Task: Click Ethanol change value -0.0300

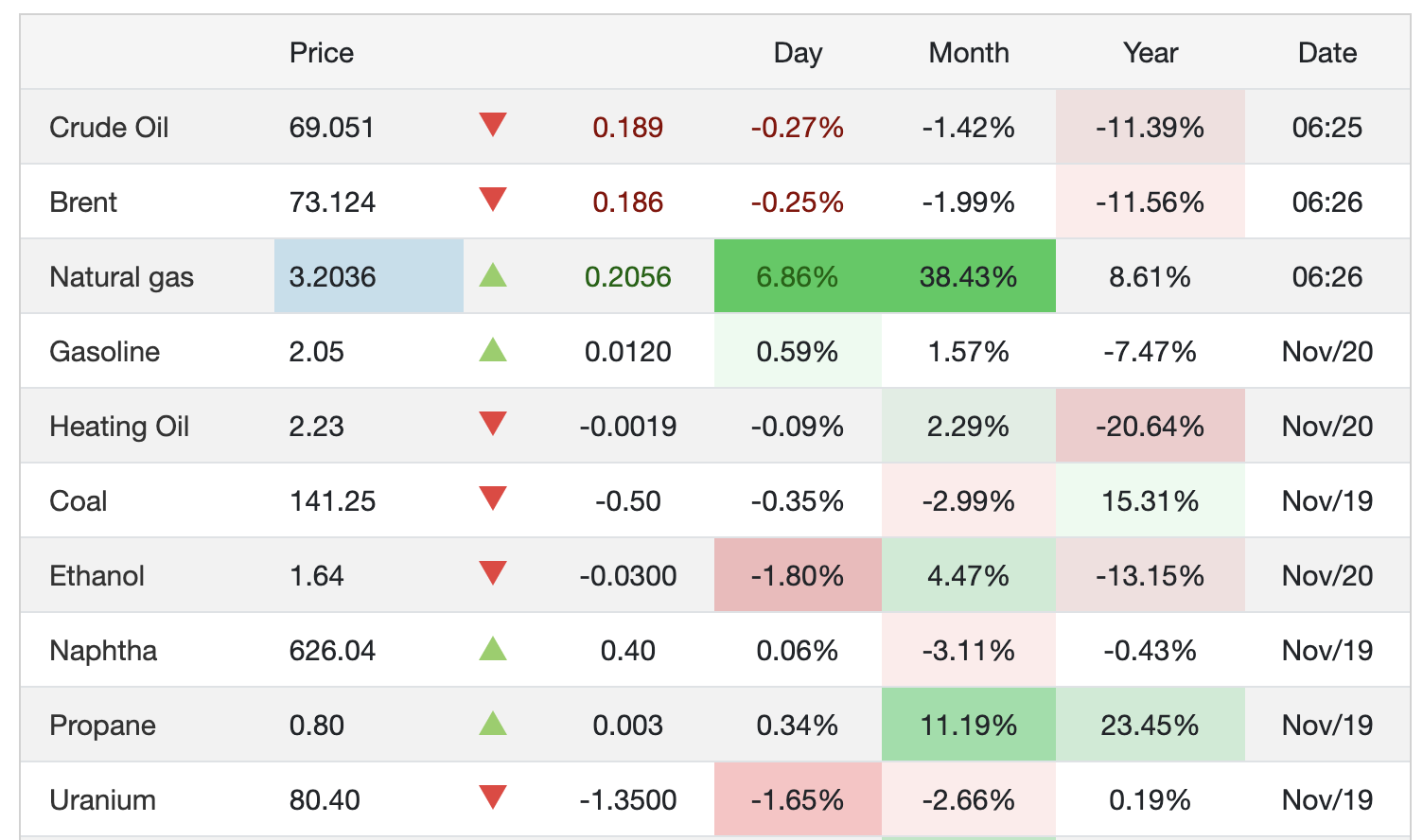Action: (x=628, y=576)
